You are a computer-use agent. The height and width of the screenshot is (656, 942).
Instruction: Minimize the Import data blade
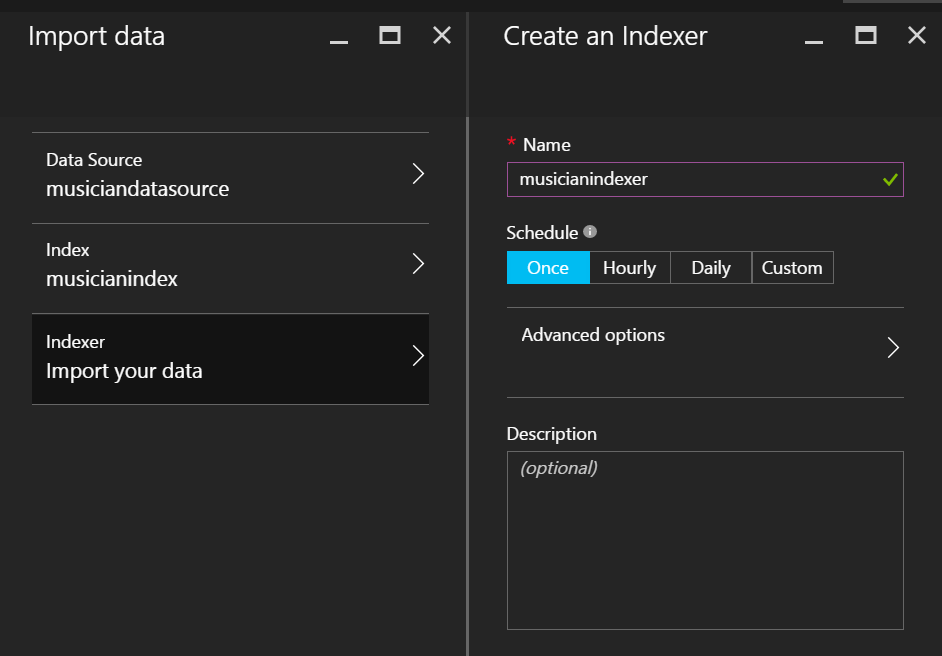point(339,38)
